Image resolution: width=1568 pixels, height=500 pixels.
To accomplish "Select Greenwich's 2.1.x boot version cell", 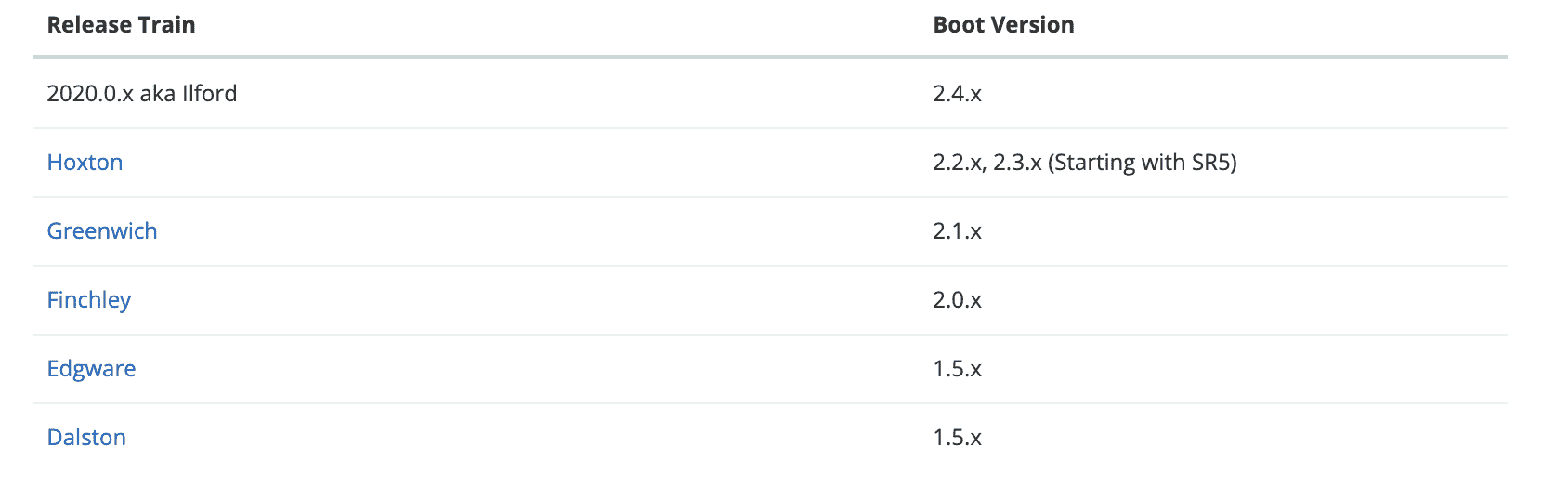I will click(957, 231).
